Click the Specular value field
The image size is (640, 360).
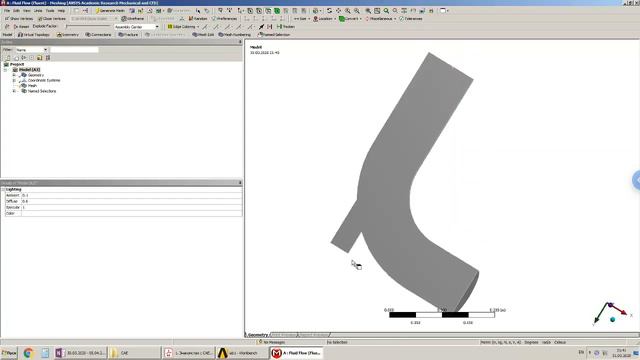pyautogui.click(x=131, y=207)
